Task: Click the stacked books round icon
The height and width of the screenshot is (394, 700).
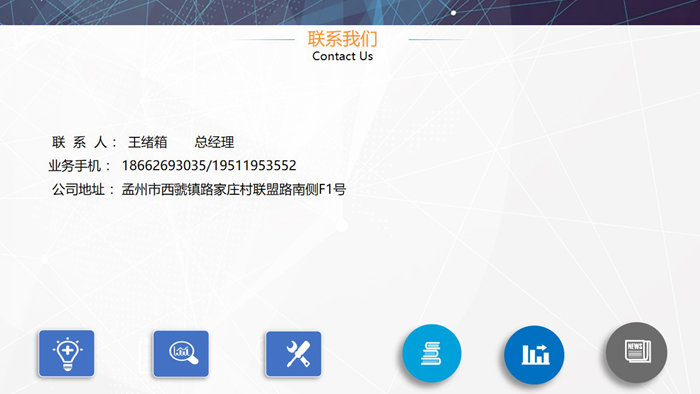Action: (432, 353)
